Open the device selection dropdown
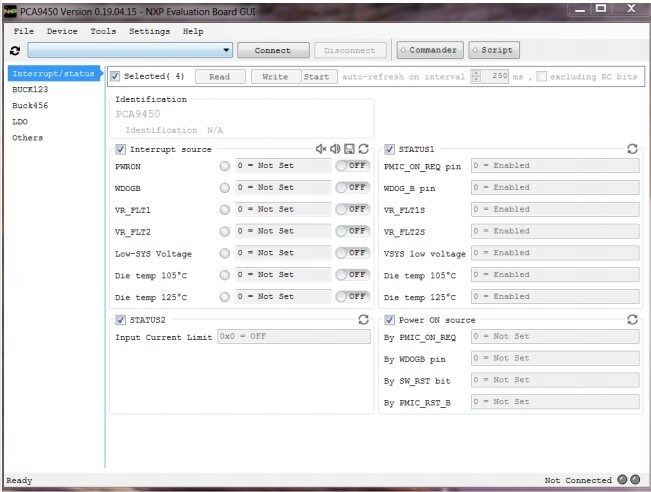The width and height of the screenshot is (651, 492). tap(227, 50)
